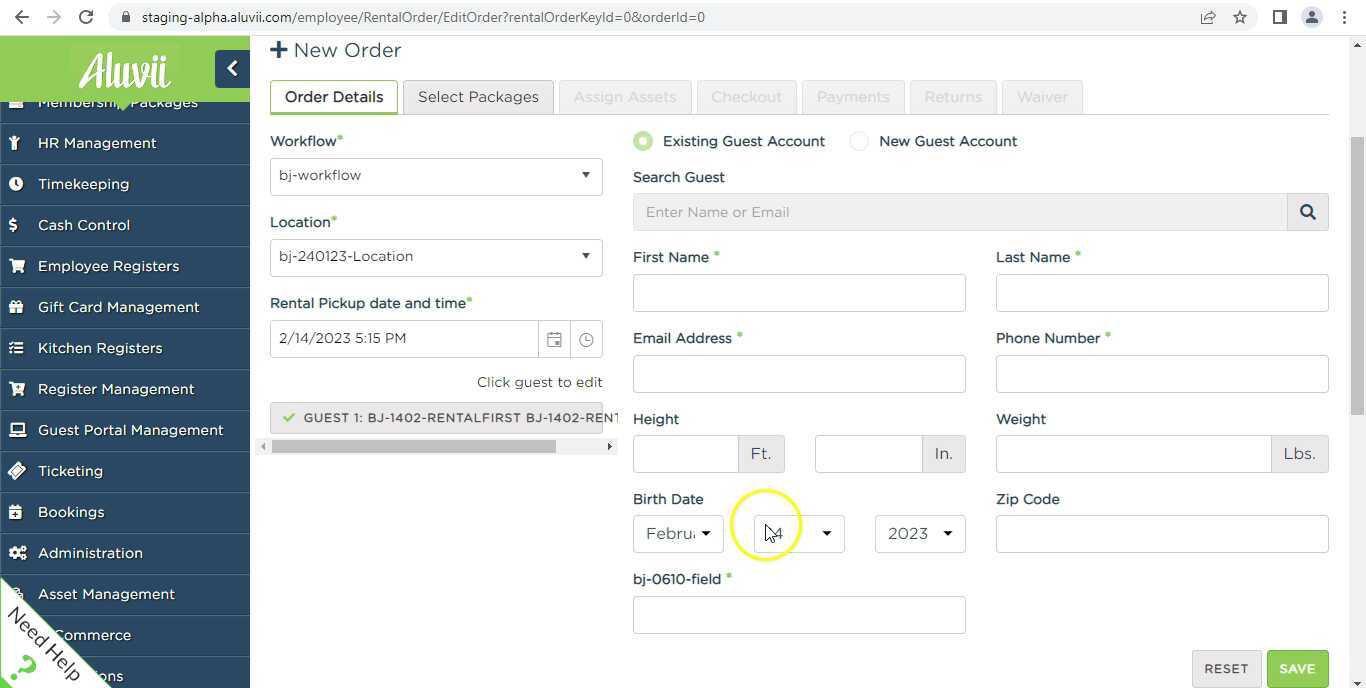The height and width of the screenshot is (688, 1366).
Task: Click the SAVE button
Action: coord(1297,668)
